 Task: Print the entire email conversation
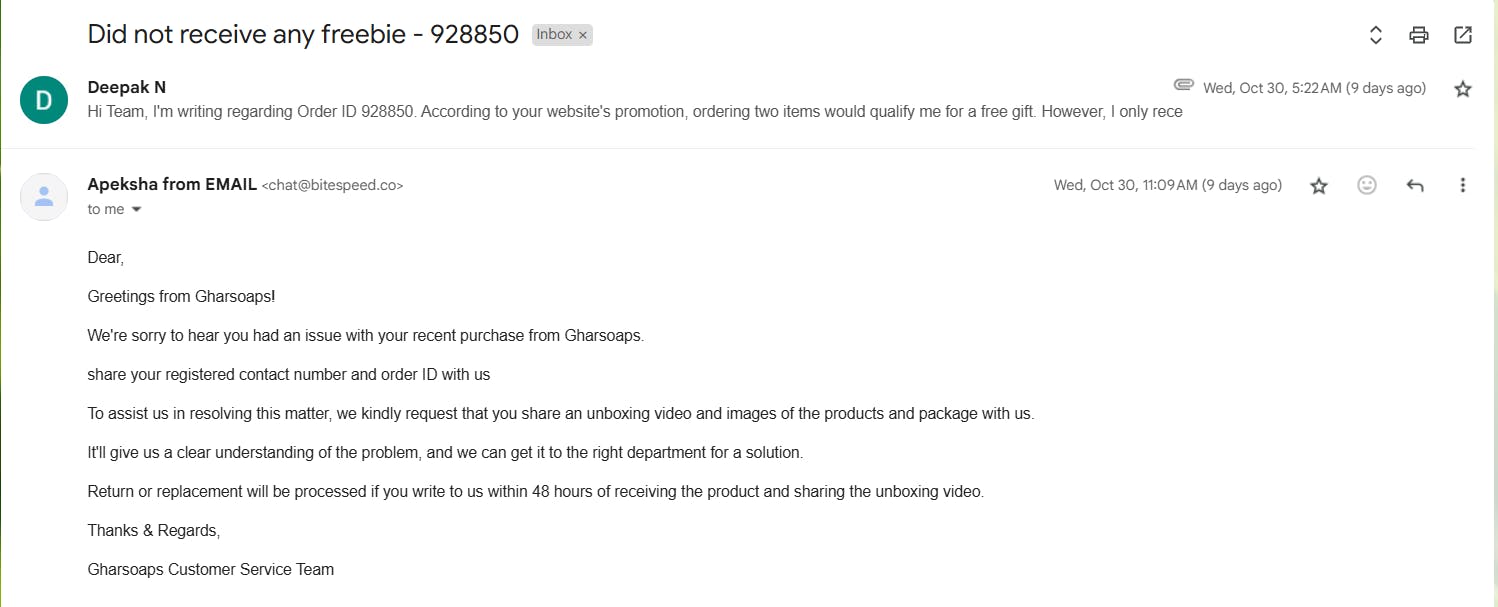(x=1418, y=35)
